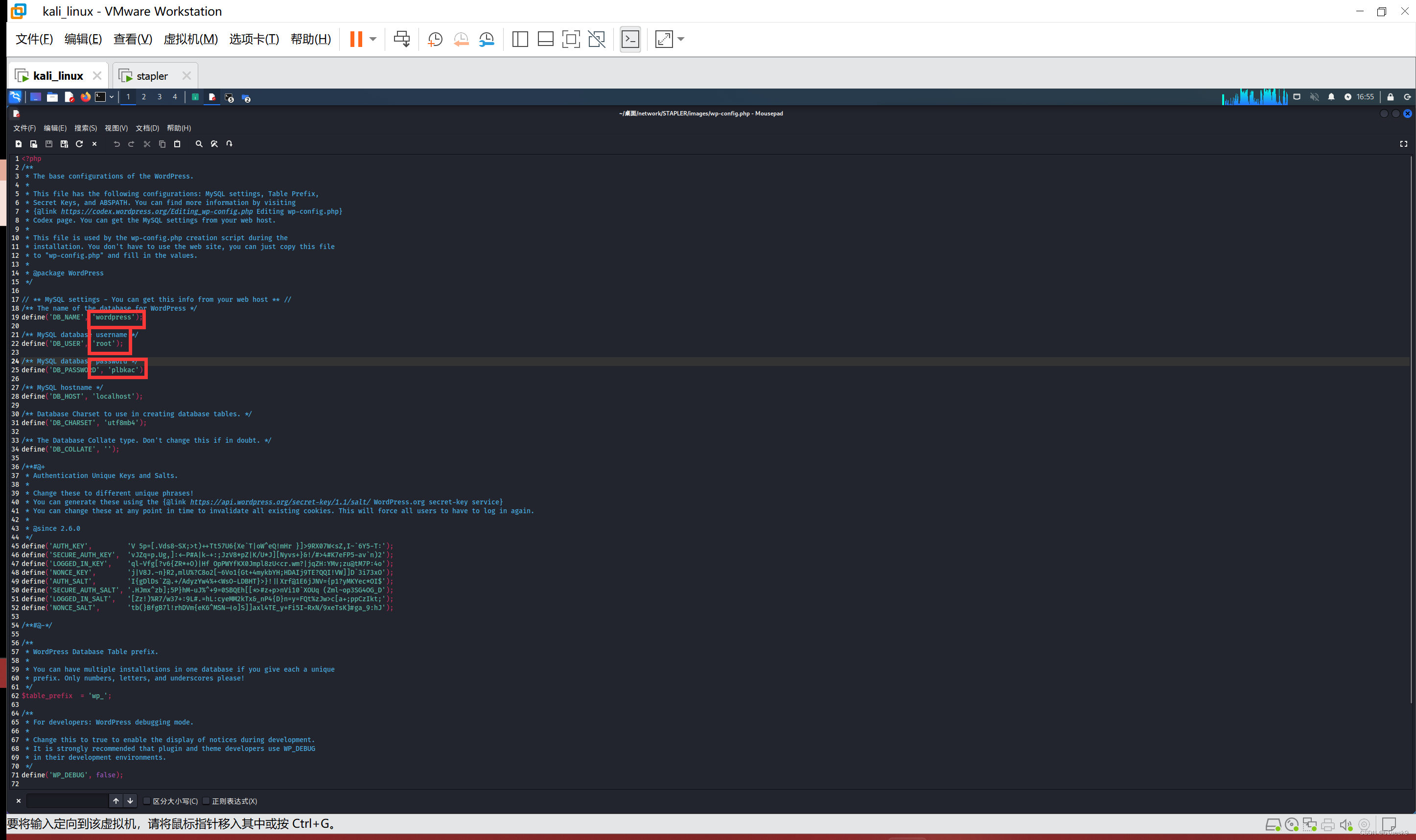Paste text from the clipboard
The height and width of the screenshot is (840, 1416).
pos(177,144)
